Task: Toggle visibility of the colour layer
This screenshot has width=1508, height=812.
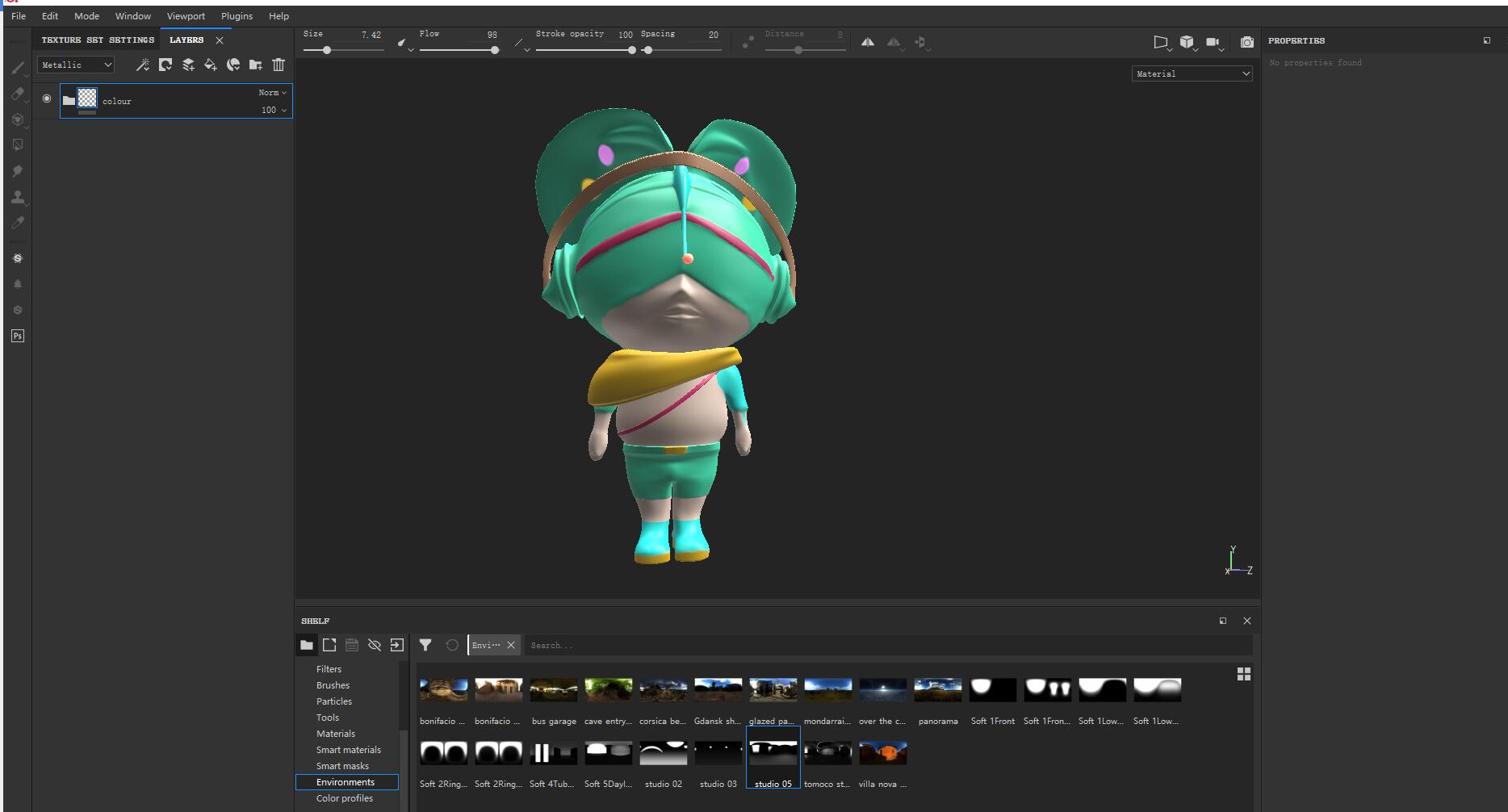Action: pos(47,98)
